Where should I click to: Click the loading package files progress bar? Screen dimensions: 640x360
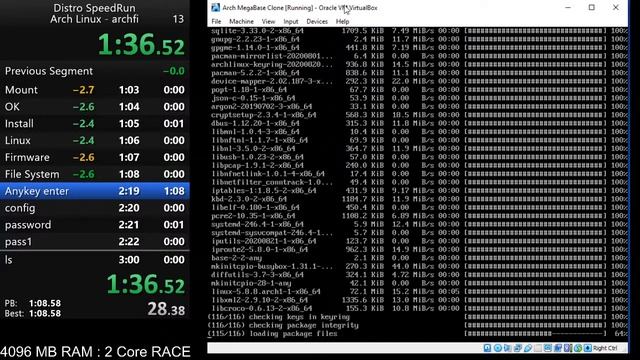tap(536, 334)
